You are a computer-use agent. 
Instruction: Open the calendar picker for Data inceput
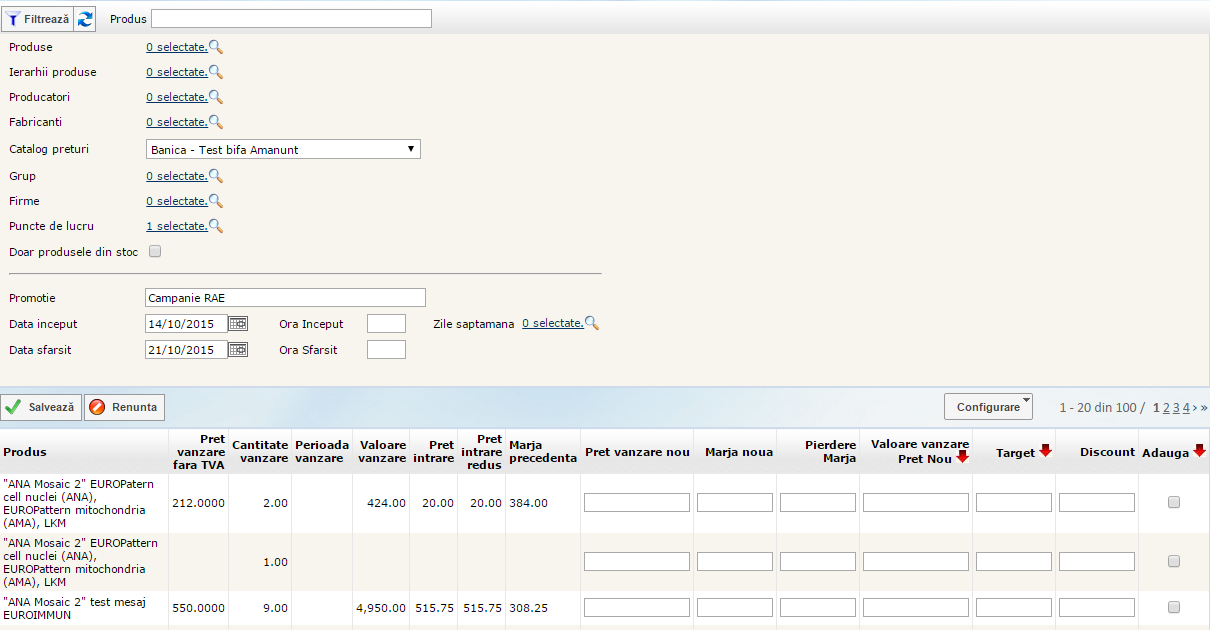click(238, 323)
